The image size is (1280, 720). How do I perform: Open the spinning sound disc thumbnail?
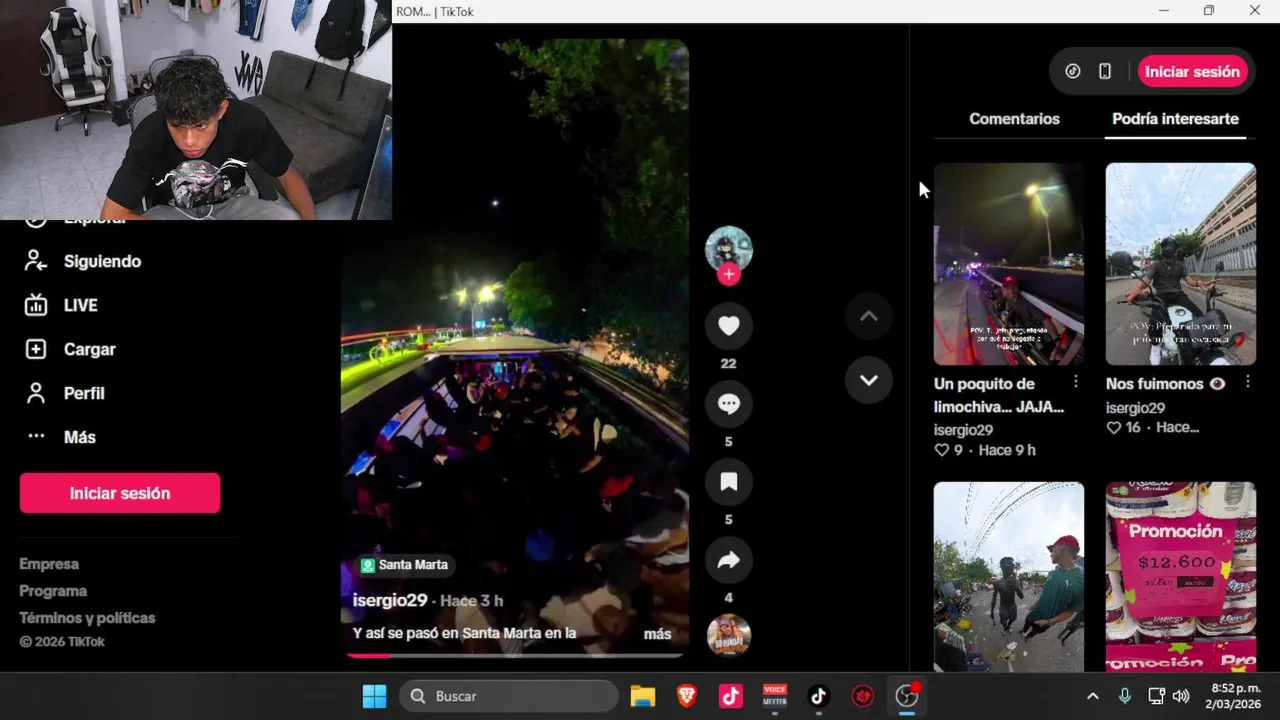point(729,635)
